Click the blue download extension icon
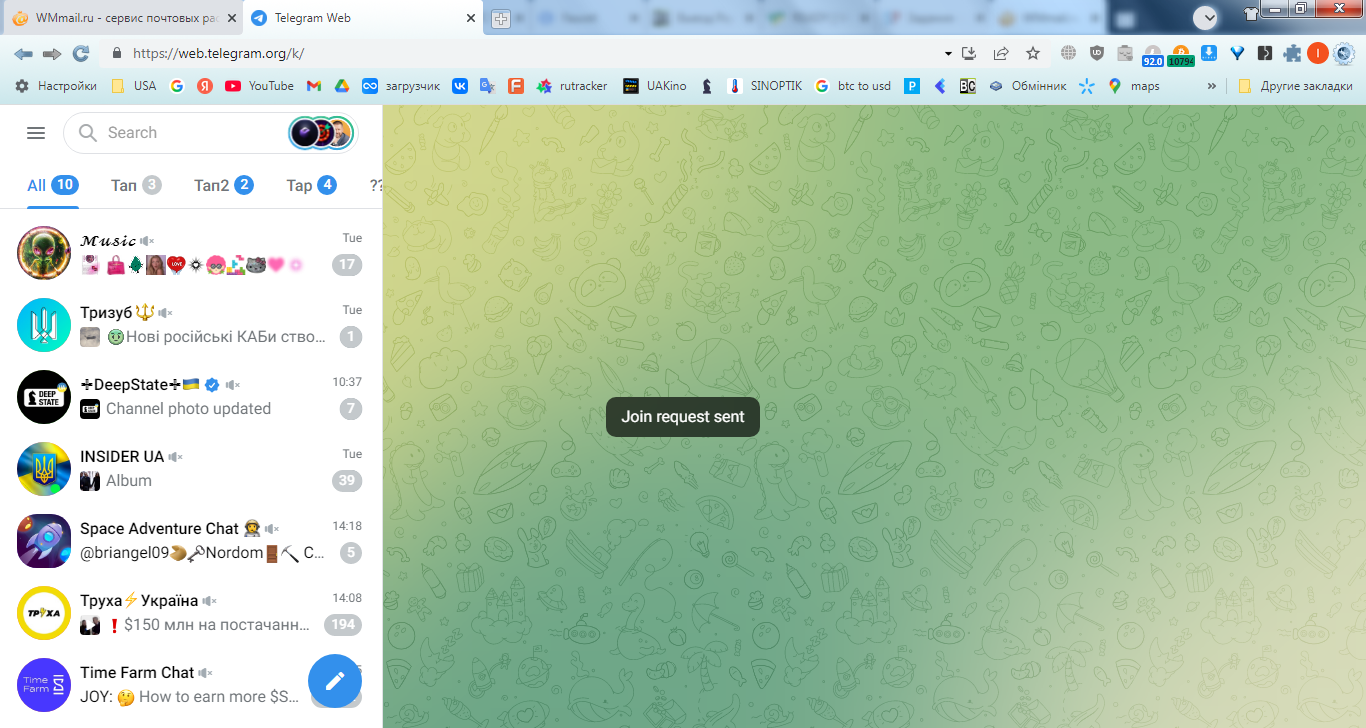Image resolution: width=1366 pixels, height=728 pixels. coord(1209,53)
